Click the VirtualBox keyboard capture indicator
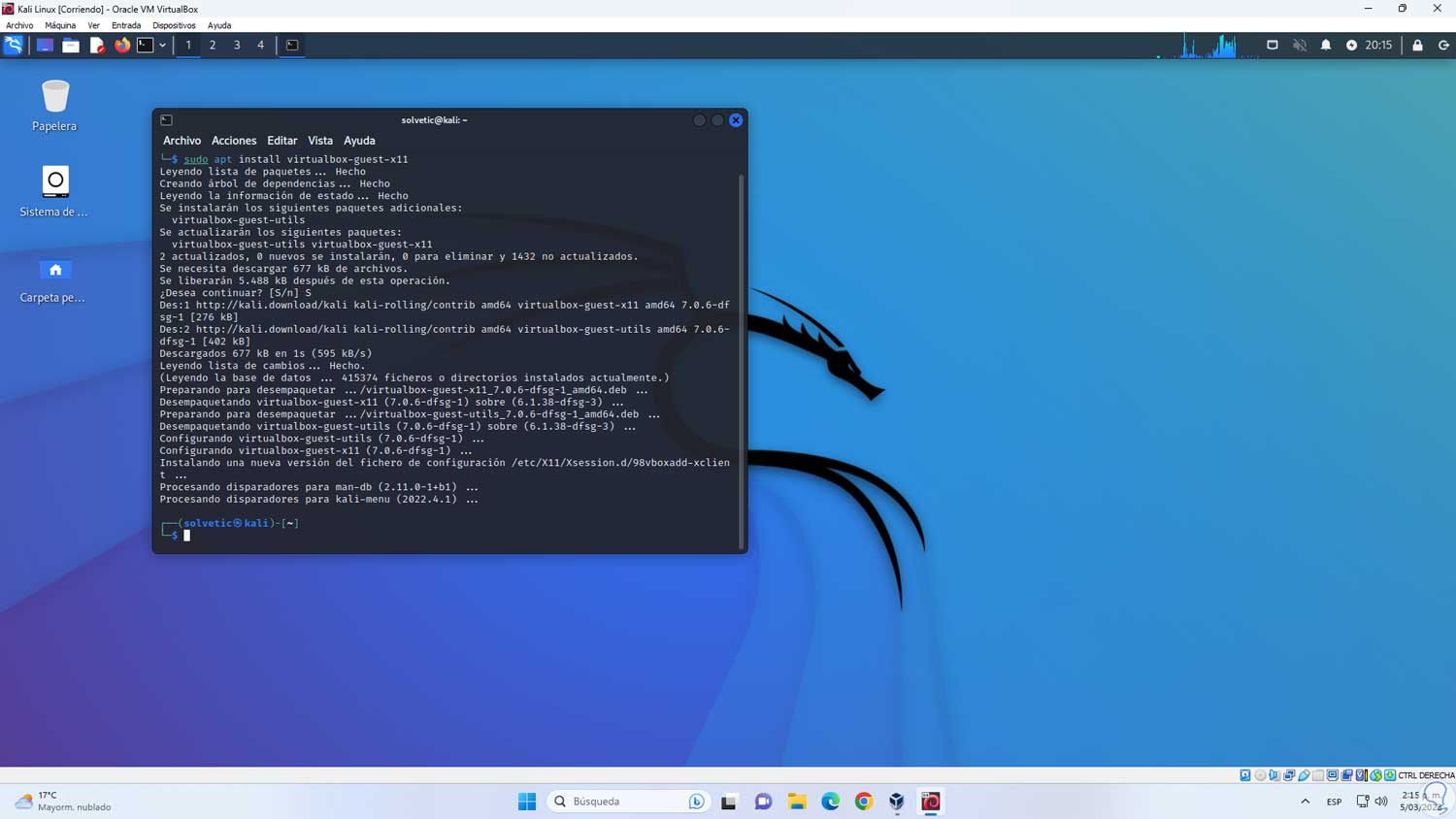This screenshot has height=819, width=1456. point(1390,775)
